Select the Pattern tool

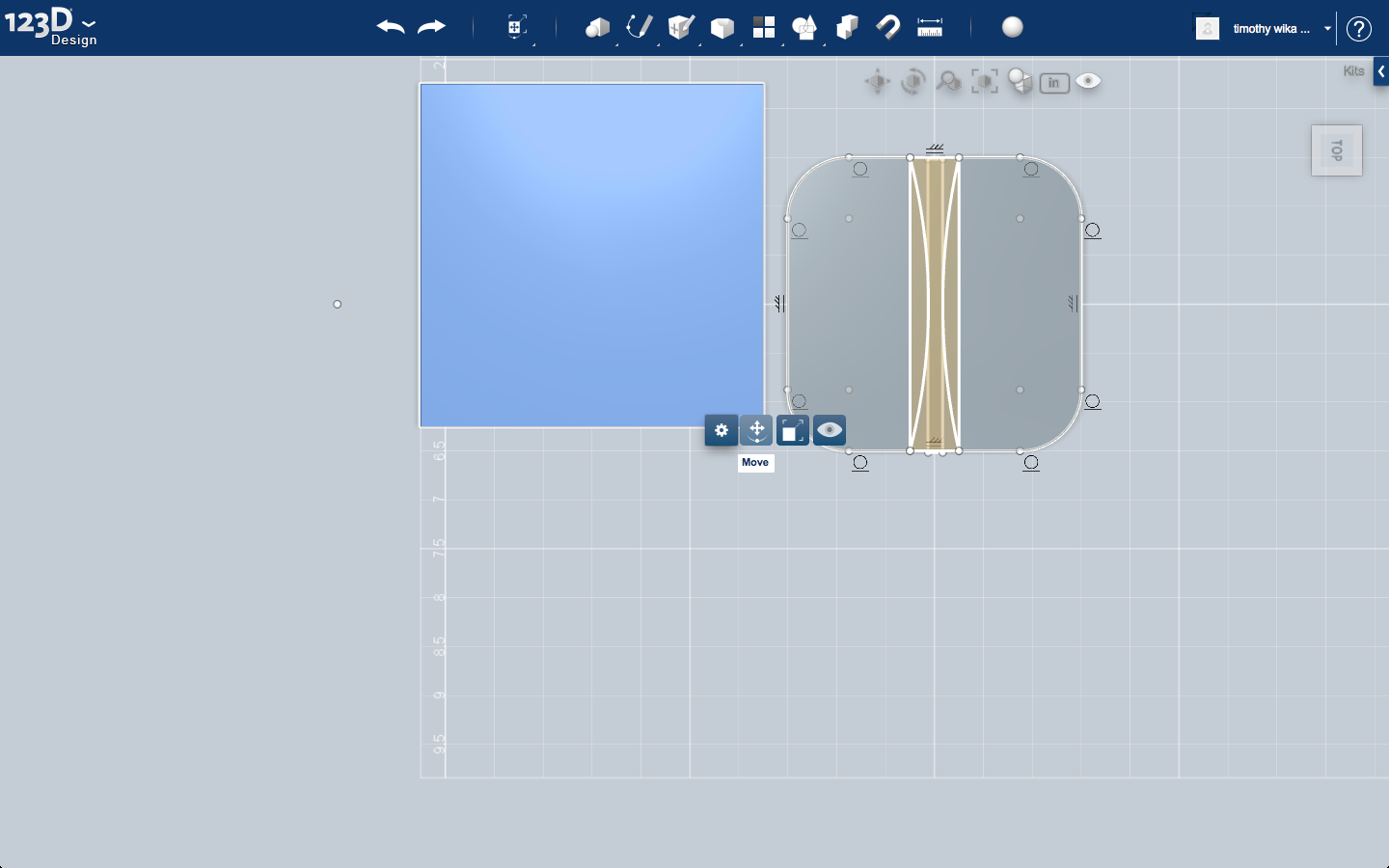pyautogui.click(x=764, y=27)
